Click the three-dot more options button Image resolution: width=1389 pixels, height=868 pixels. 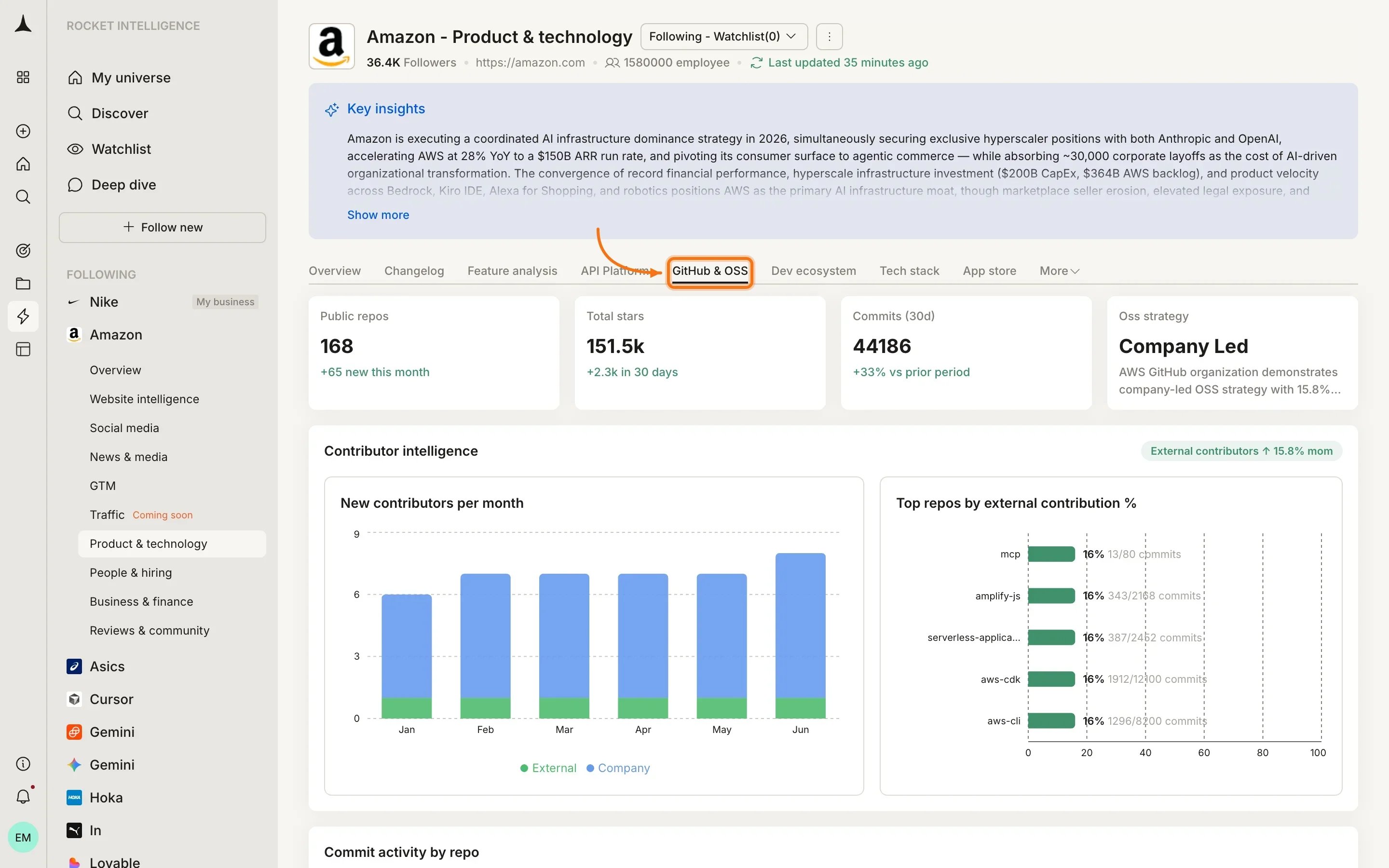830,37
